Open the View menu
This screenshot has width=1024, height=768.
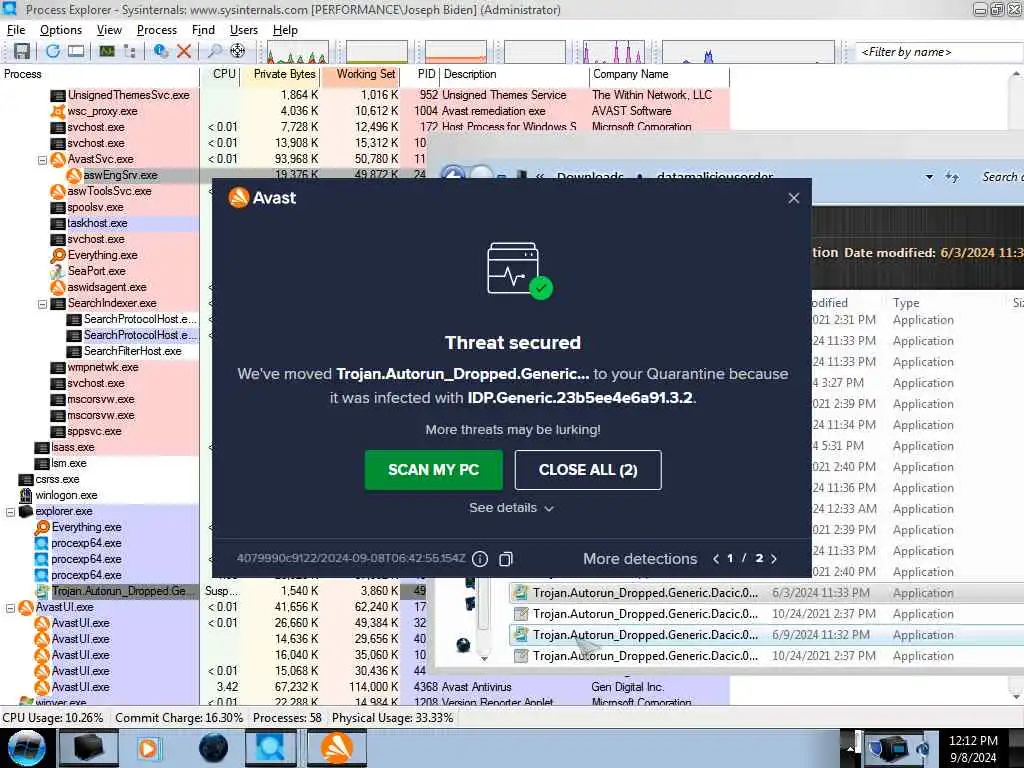[109, 30]
